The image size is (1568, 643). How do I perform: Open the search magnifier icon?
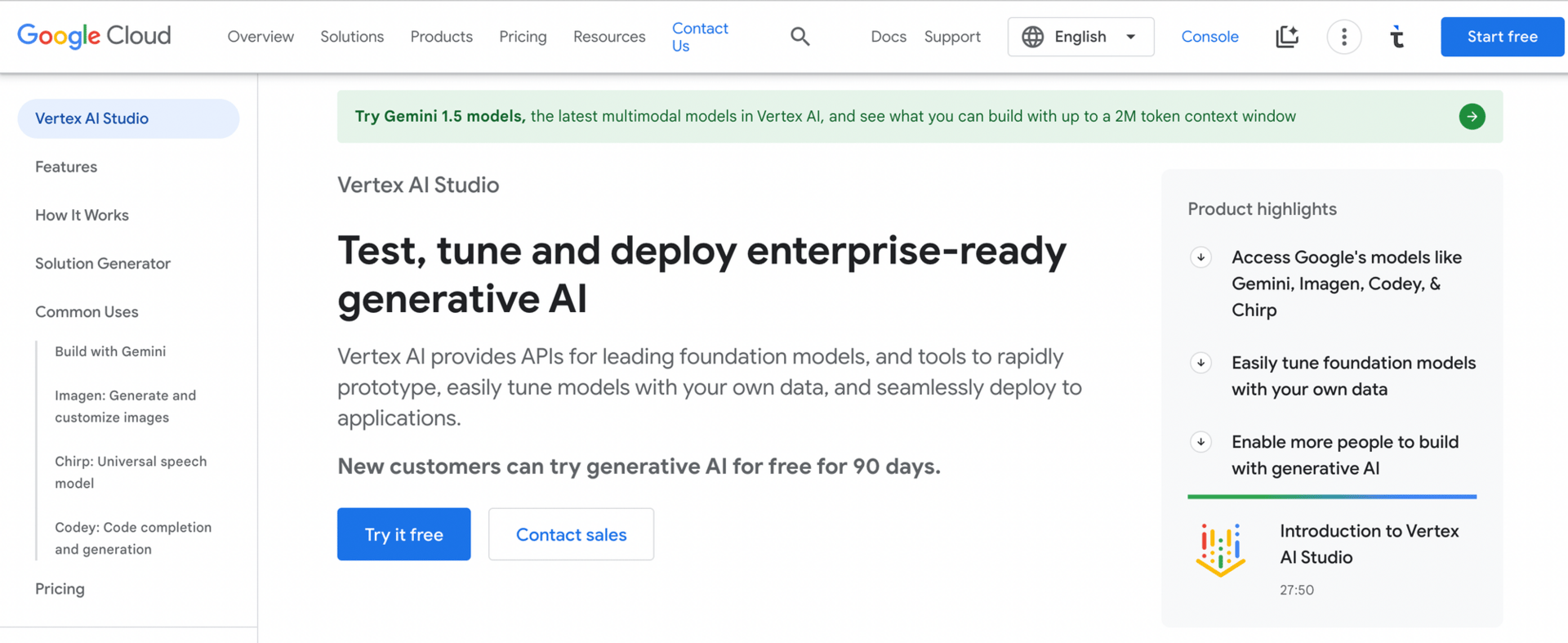[800, 37]
